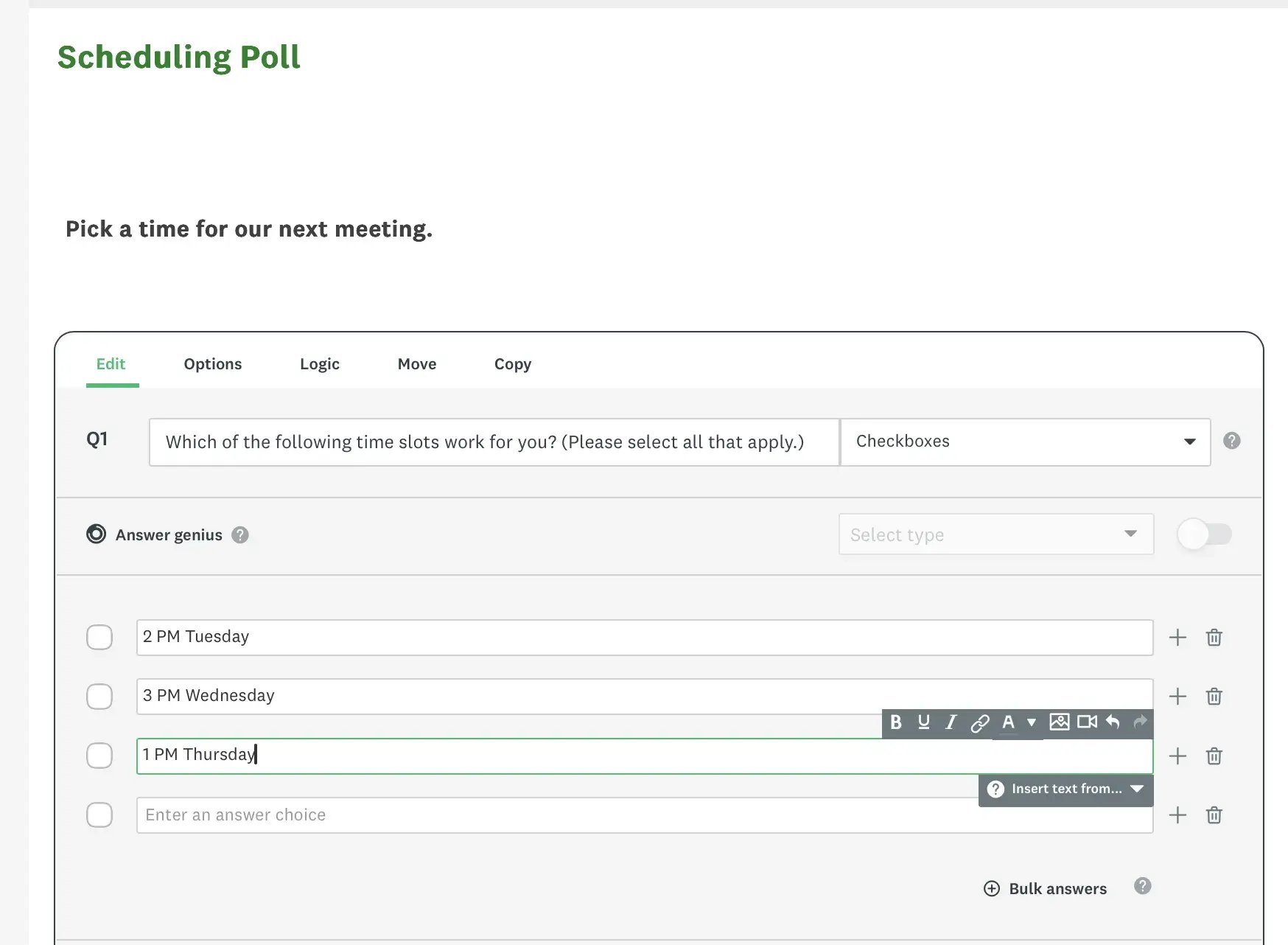1288x945 pixels.
Task: Apply underline formatting to the answer text
Action: (x=923, y=723)
